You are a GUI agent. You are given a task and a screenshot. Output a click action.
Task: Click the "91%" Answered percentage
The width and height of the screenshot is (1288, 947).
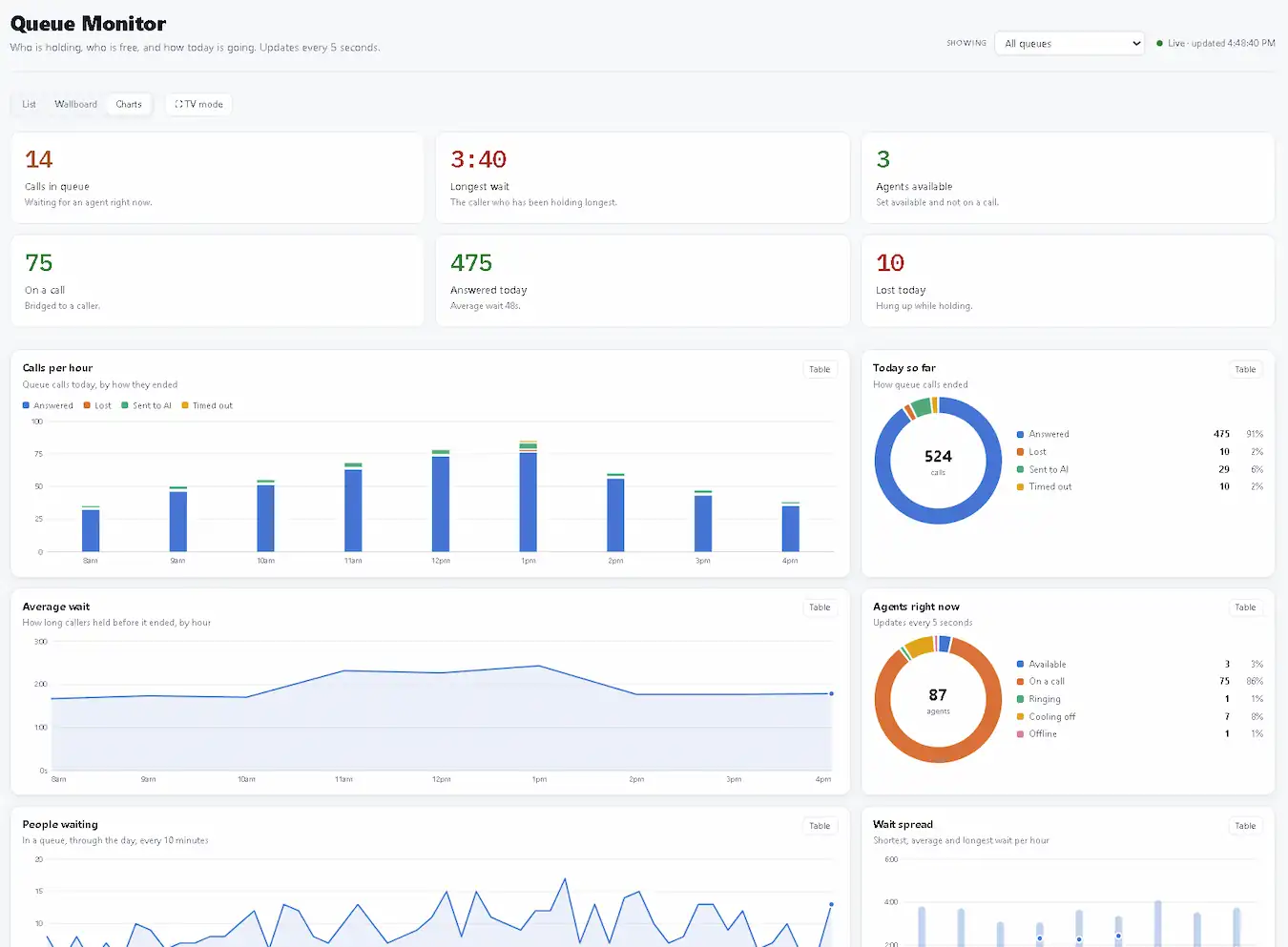click(1255, 434)
